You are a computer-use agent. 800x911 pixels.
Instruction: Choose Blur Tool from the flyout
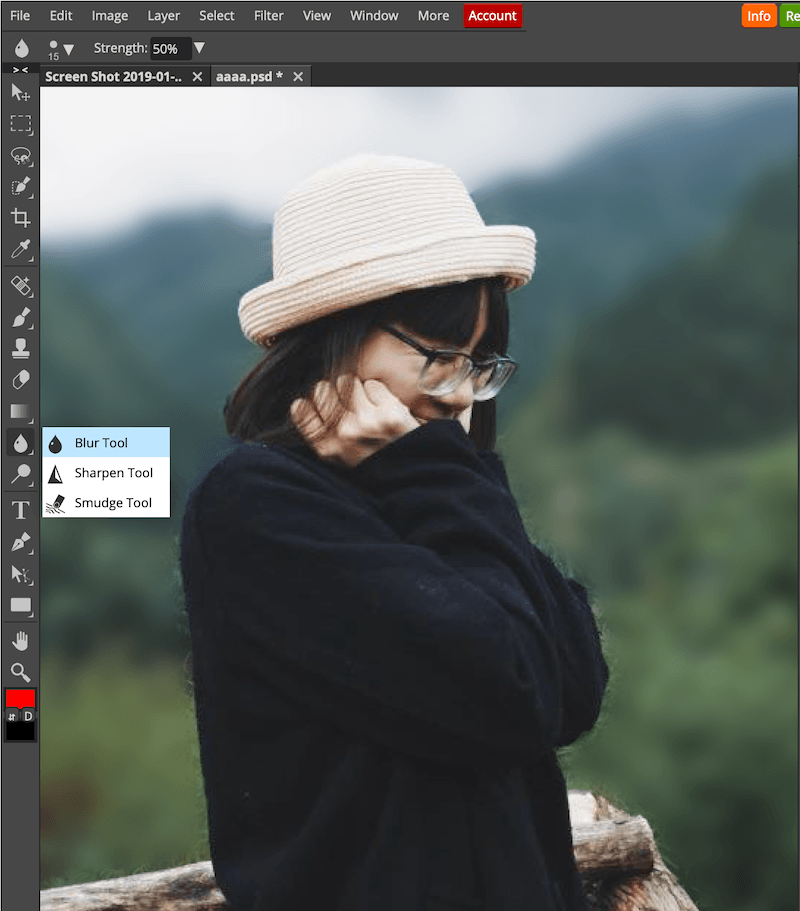106,443
